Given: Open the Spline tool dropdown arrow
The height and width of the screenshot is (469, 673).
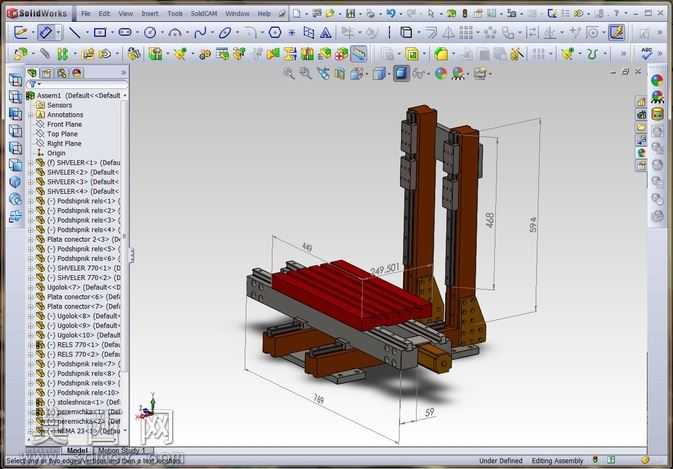Looking at the screenshot, I should (211, 33).
